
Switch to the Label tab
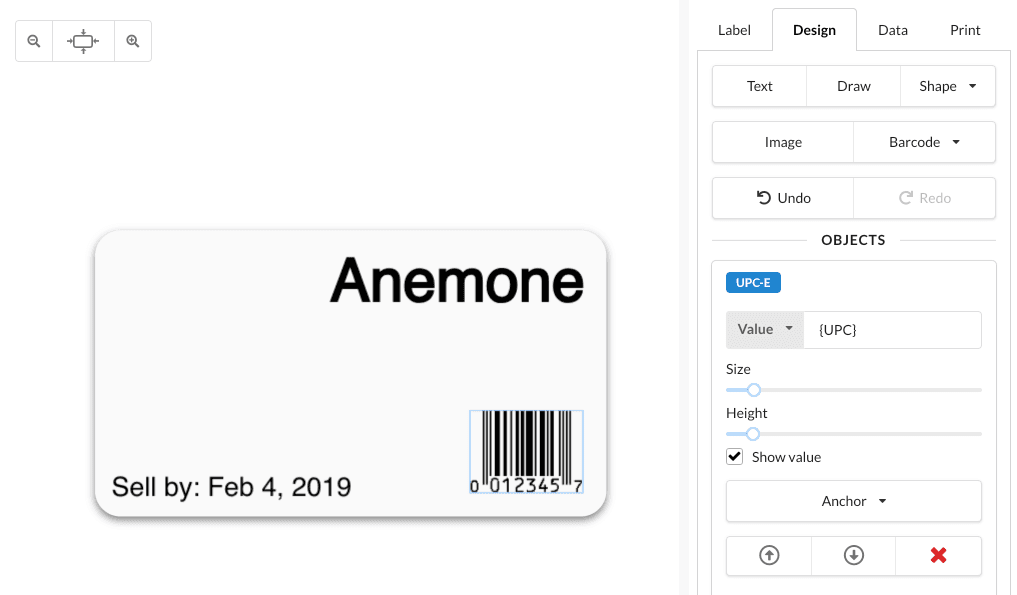tap(733, 30)
